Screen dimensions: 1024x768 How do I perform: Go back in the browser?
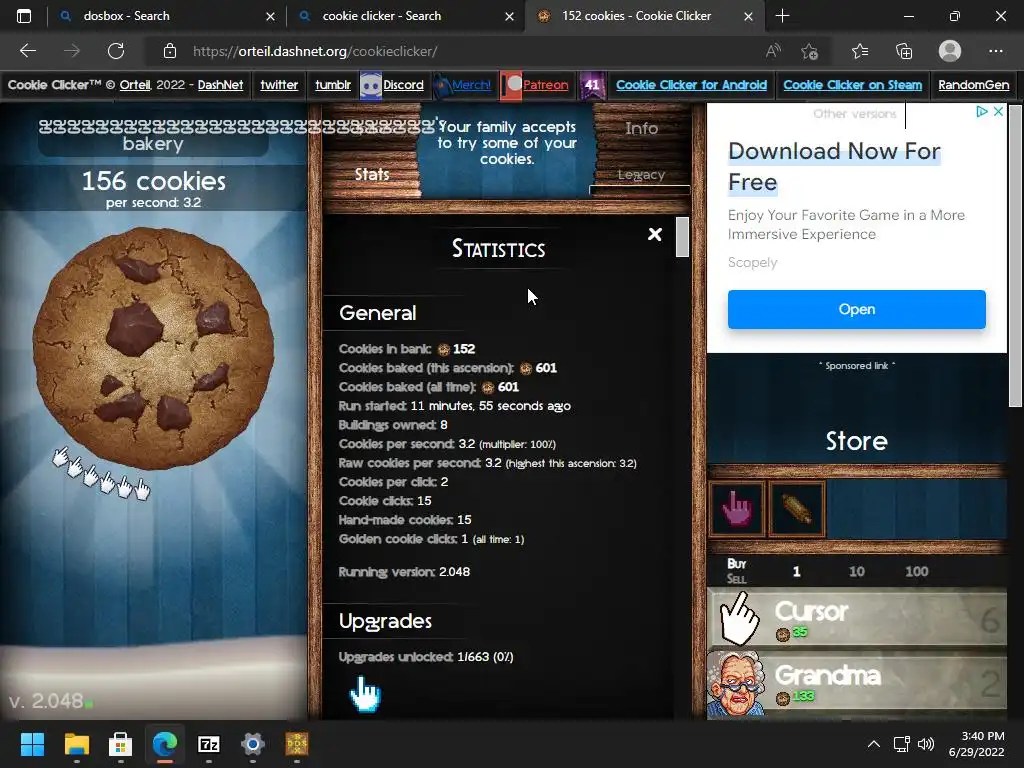(x=27, y=51)
